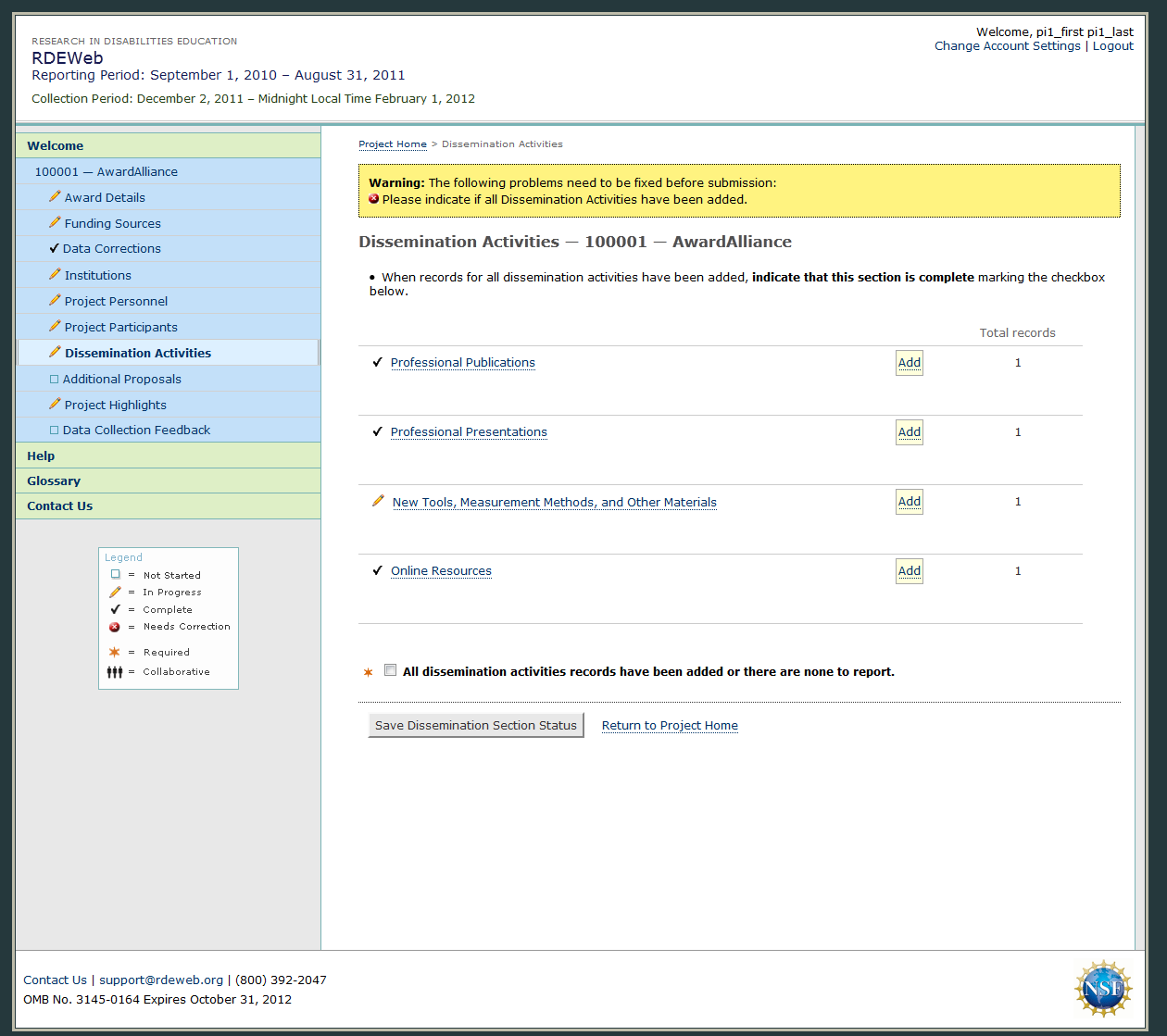Open Project Participants in the sidebar
1167x1036 pixels.
pos(120,327)
